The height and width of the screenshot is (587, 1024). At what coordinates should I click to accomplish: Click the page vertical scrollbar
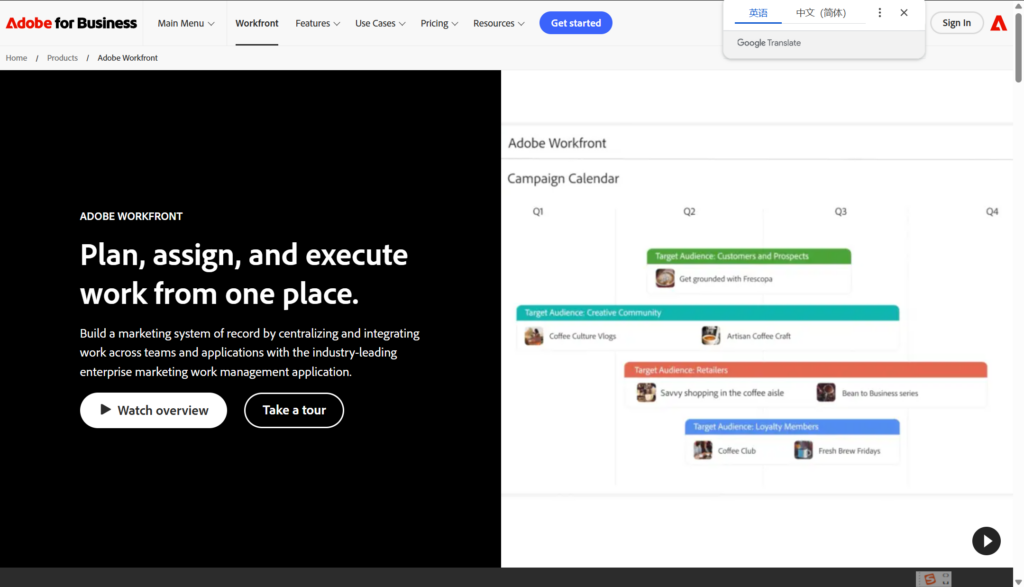click(x=1018, y=300)
